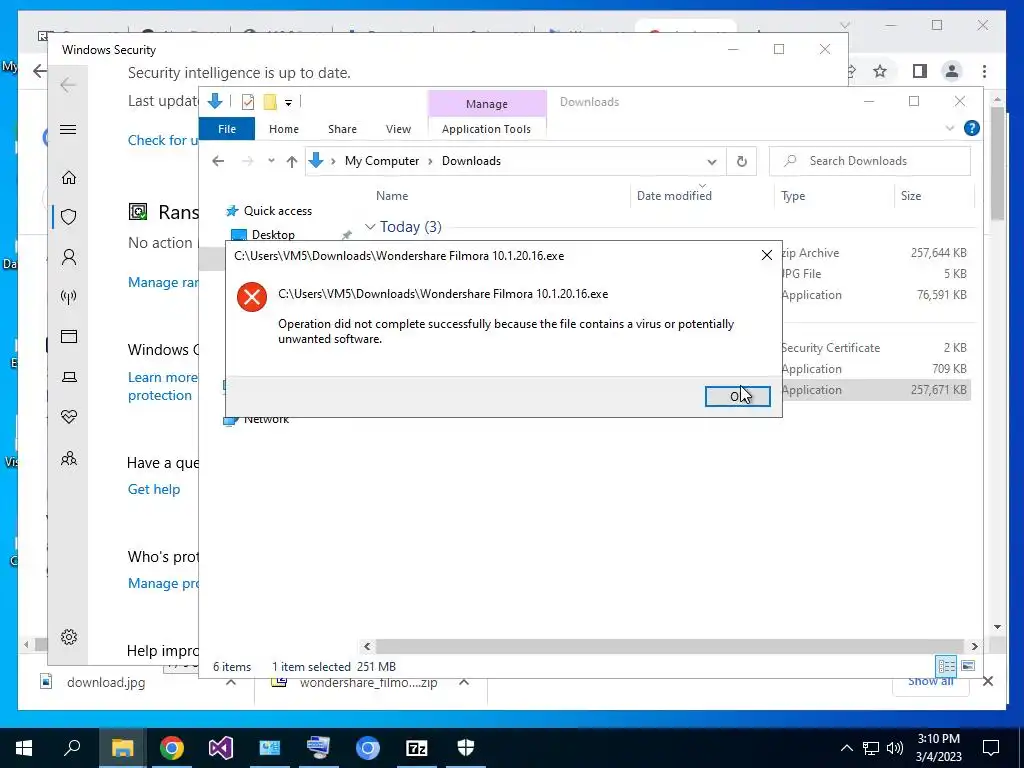Viewport: 1024px width, 768px height.
Task: Click the Search Downloads field
Action: coord(870,161)
